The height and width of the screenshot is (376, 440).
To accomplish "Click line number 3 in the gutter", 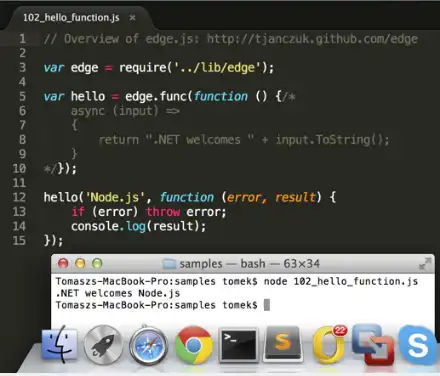I will click(22, 68).
